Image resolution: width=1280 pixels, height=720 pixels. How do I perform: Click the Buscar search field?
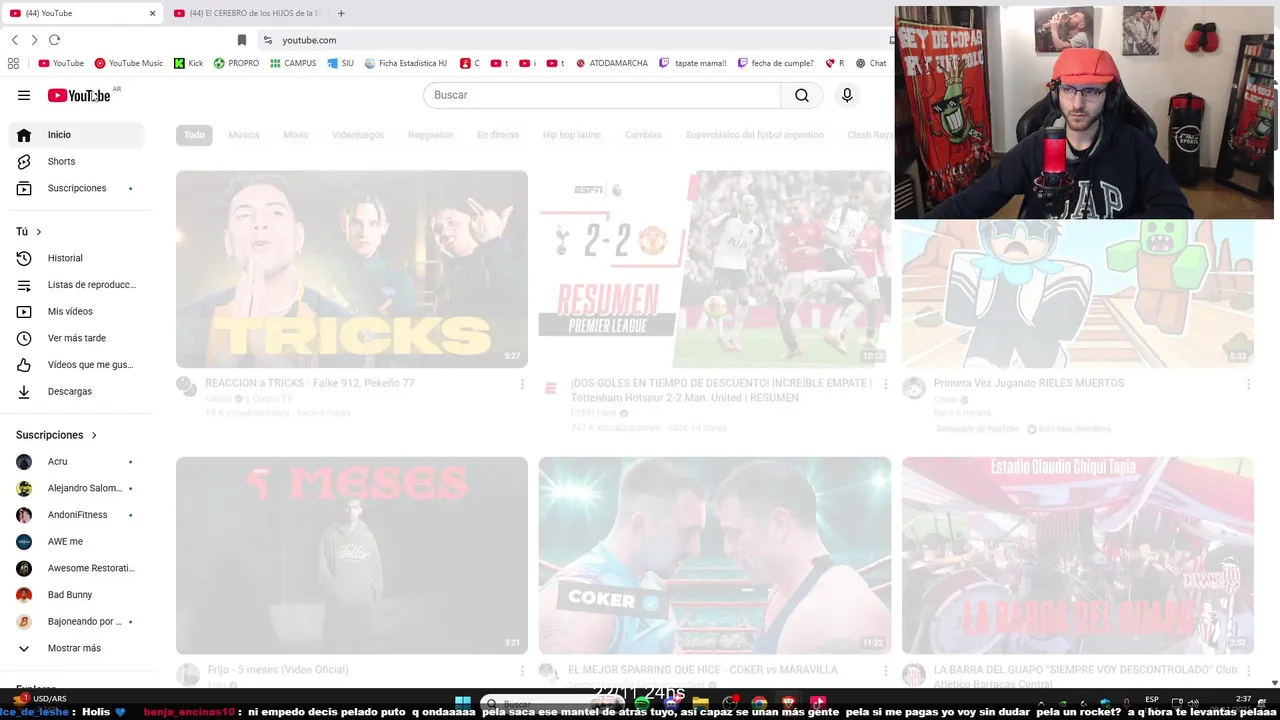(x=602, y=95)
